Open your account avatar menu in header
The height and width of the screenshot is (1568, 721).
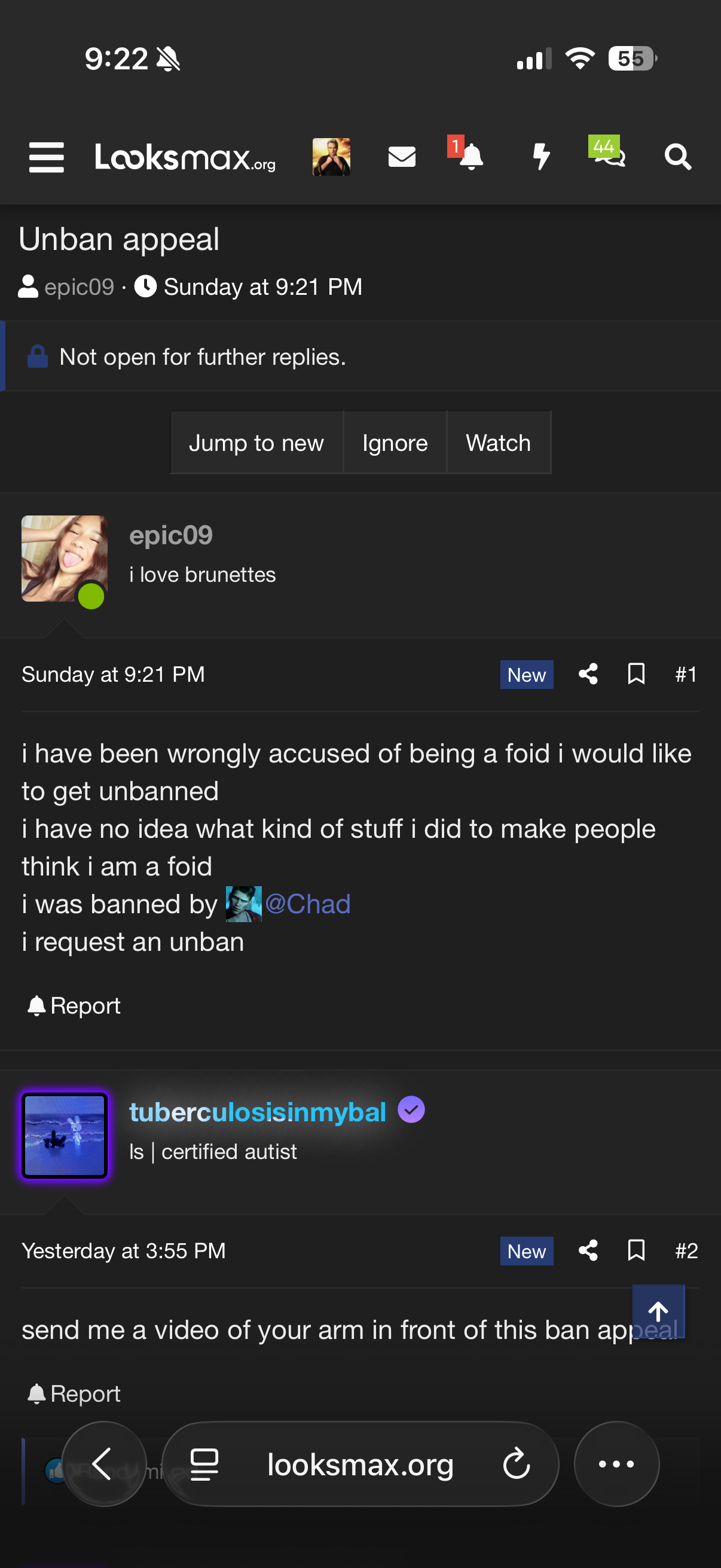click(x=331, y=157)
